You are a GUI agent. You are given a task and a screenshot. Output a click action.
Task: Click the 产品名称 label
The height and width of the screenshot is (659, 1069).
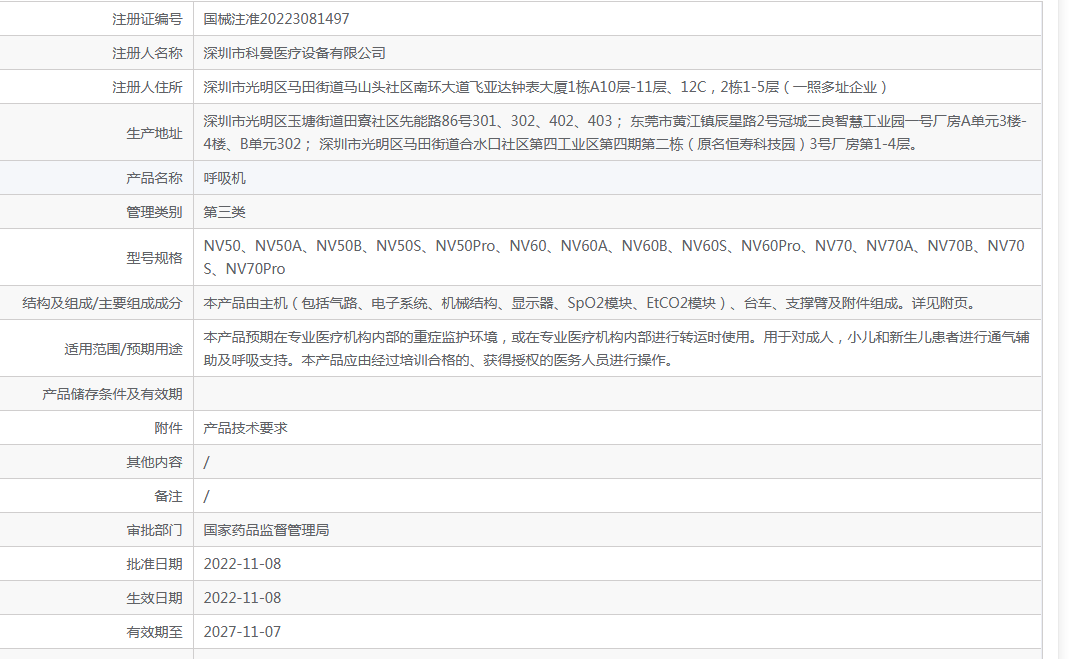pos(154,178)
